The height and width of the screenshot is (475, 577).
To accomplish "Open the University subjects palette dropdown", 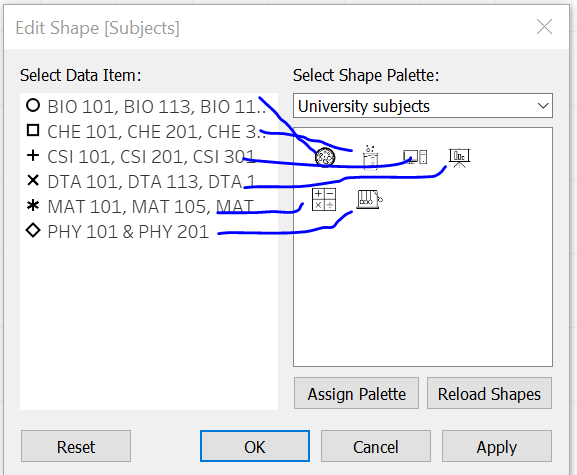I will pos(423,106).
